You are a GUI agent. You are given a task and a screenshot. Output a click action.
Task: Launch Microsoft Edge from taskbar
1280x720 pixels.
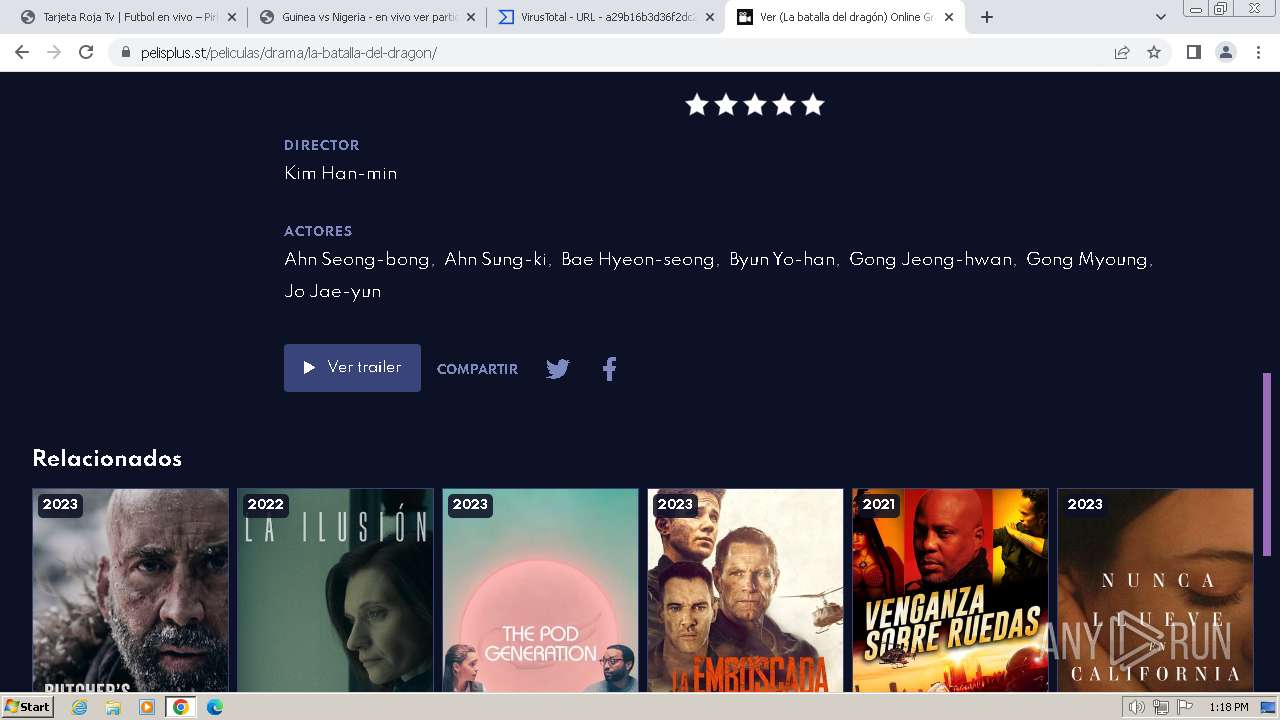tap(214, 707)
